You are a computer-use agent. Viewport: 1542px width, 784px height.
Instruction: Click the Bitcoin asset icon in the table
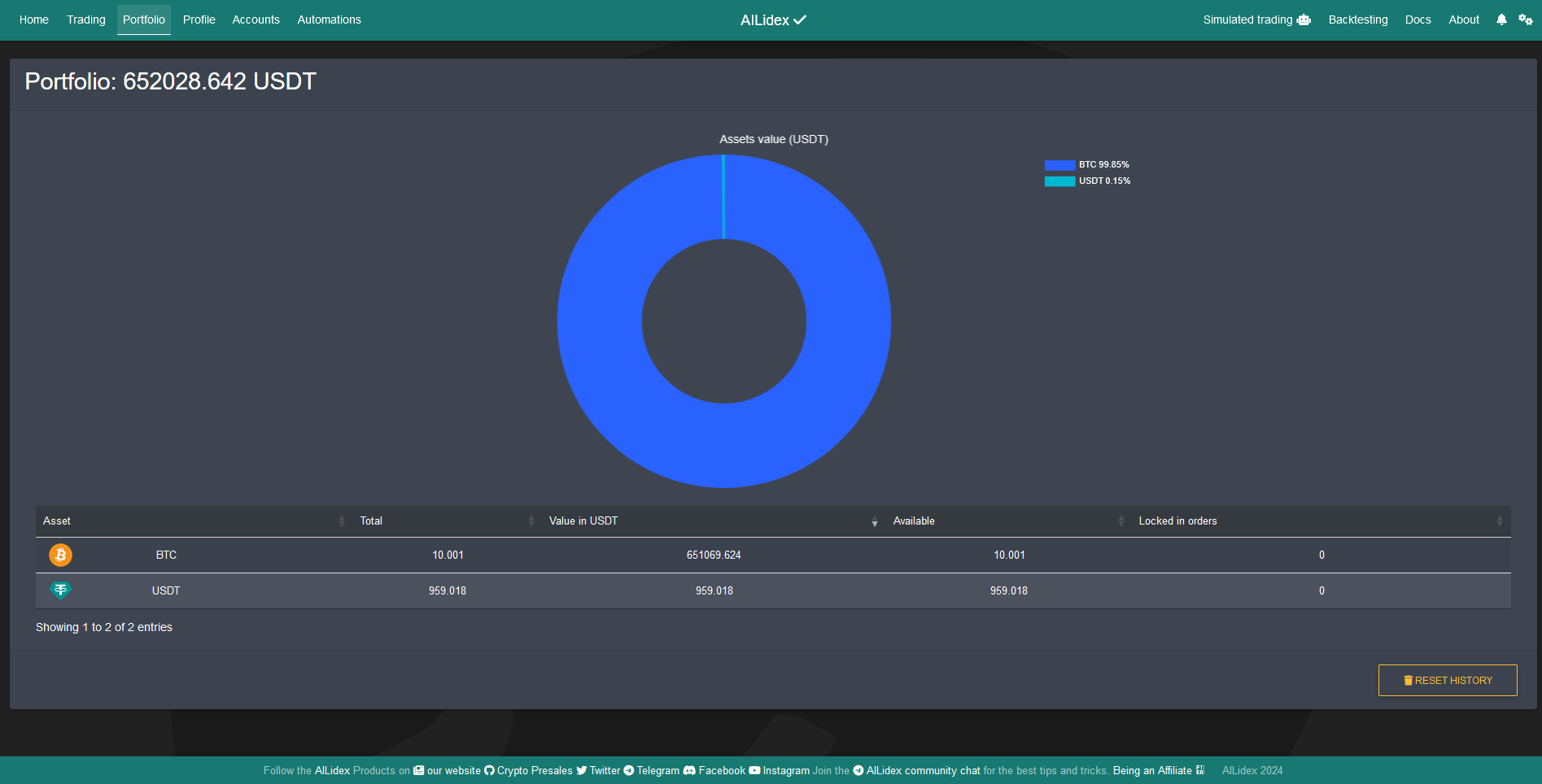pyautogui.click(x=60, y=555)
